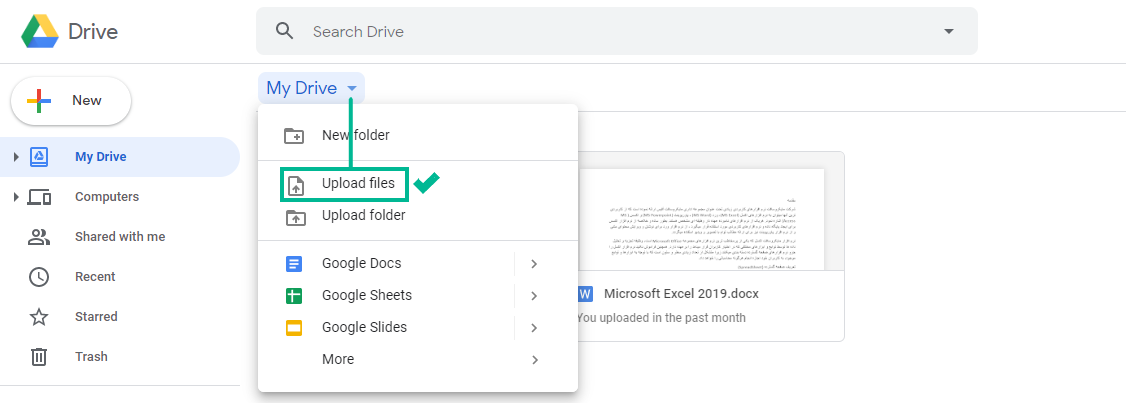Click the Upload files icon

[x=294, y=185]
